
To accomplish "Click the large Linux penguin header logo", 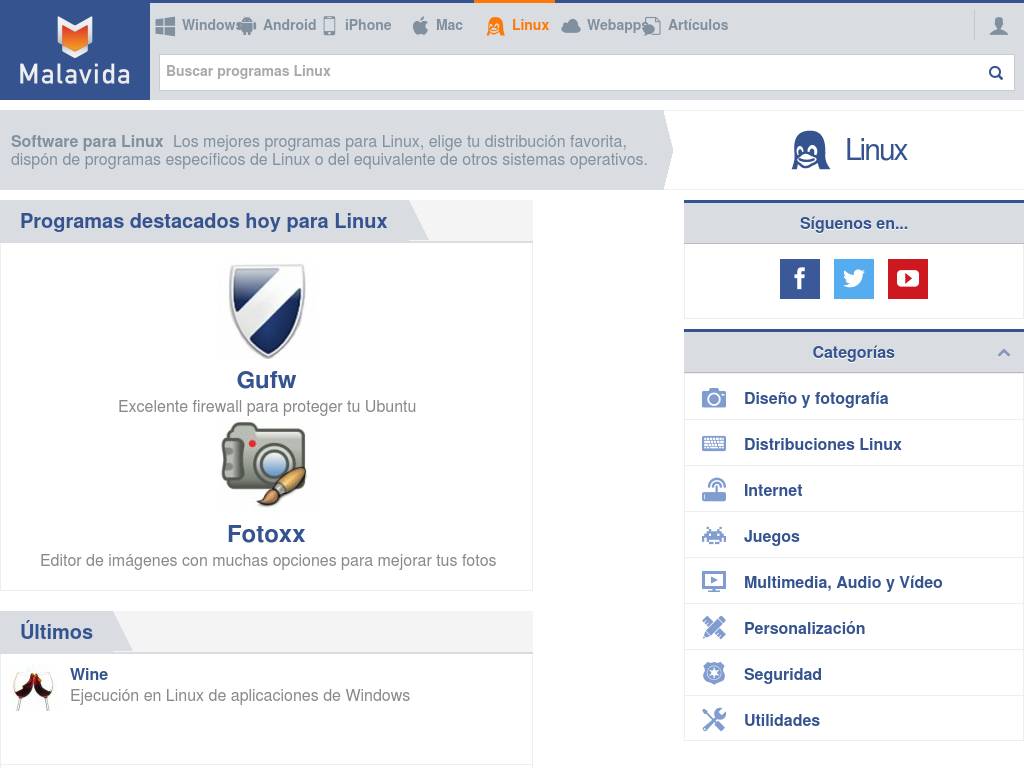I will click(810, 150).
